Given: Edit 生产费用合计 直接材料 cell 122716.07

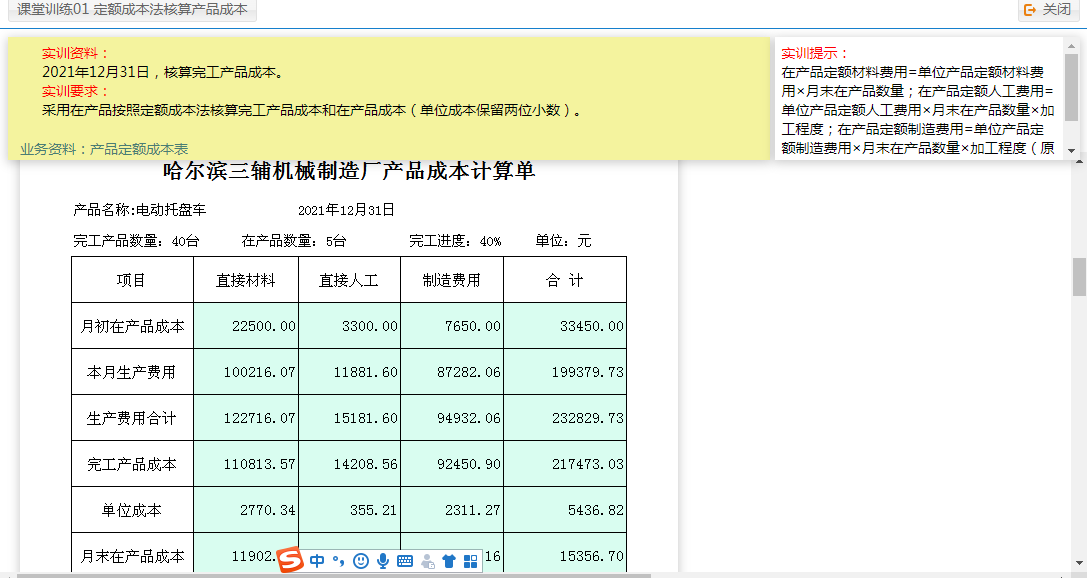Looking at the screenshot, I should point(246,418).
